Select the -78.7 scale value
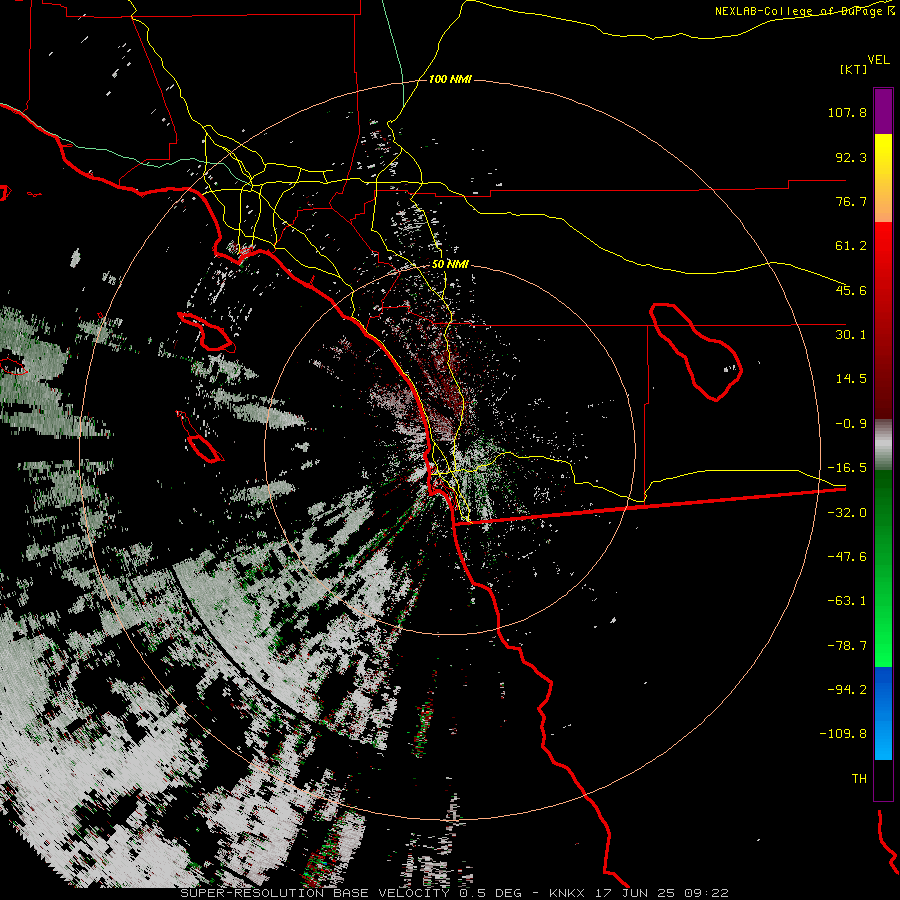 [x=847, y=646]
